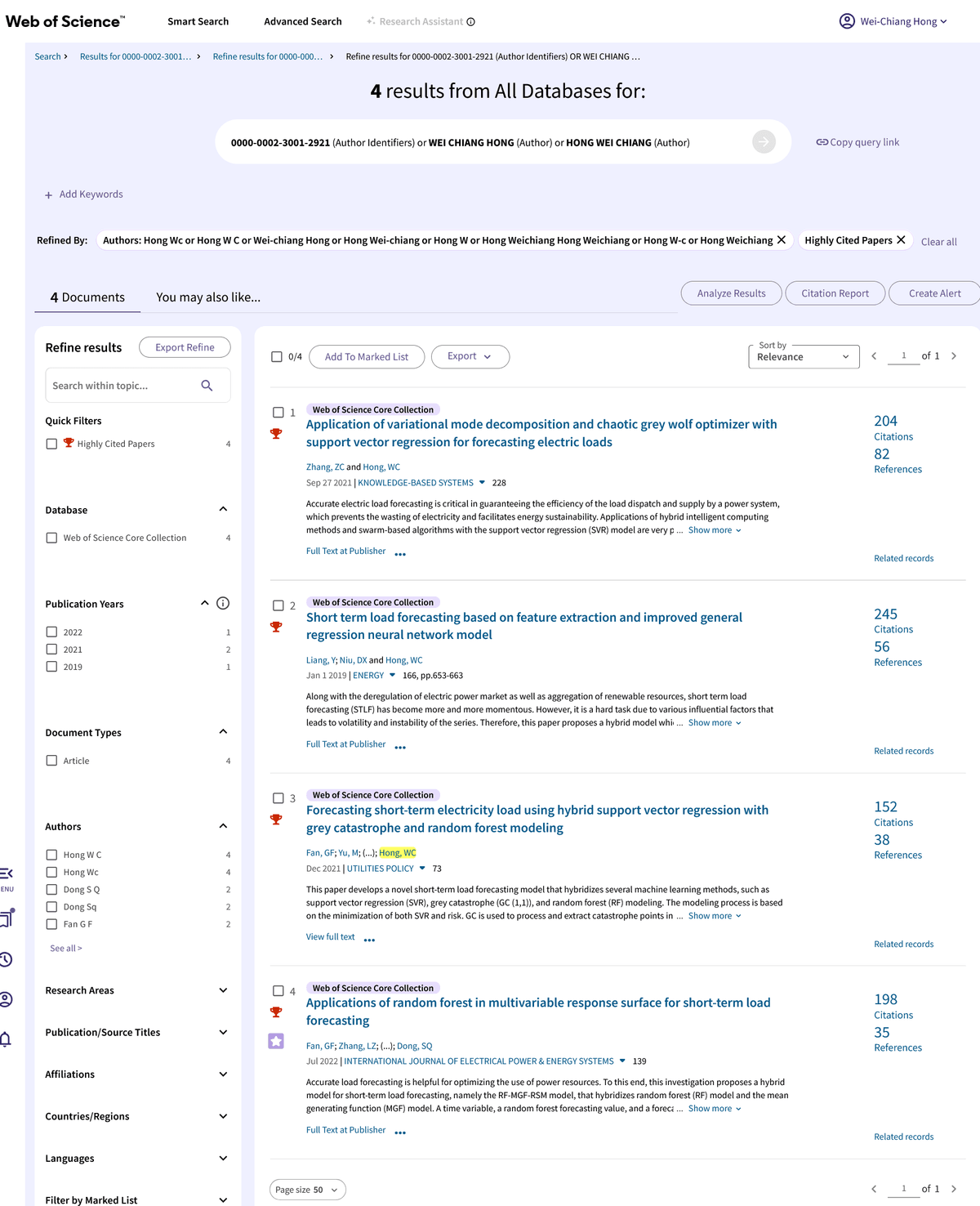980x1206 pixels.
Task: Switch to the You may also like tab
Action: click(x=208, y=297)
